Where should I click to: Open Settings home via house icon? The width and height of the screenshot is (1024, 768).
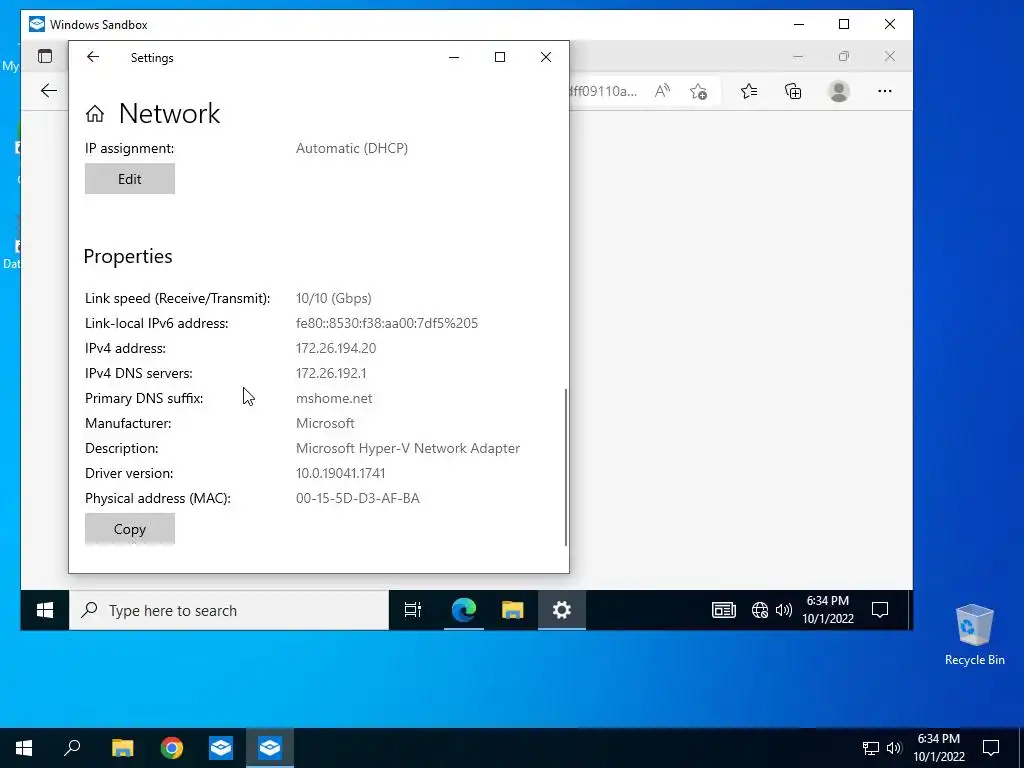95,114
